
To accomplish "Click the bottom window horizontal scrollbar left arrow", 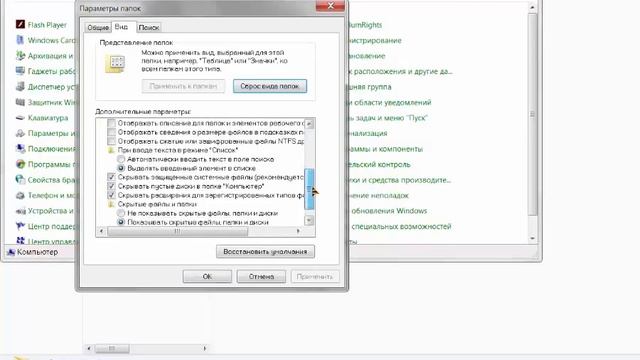I will pos(89,349).
